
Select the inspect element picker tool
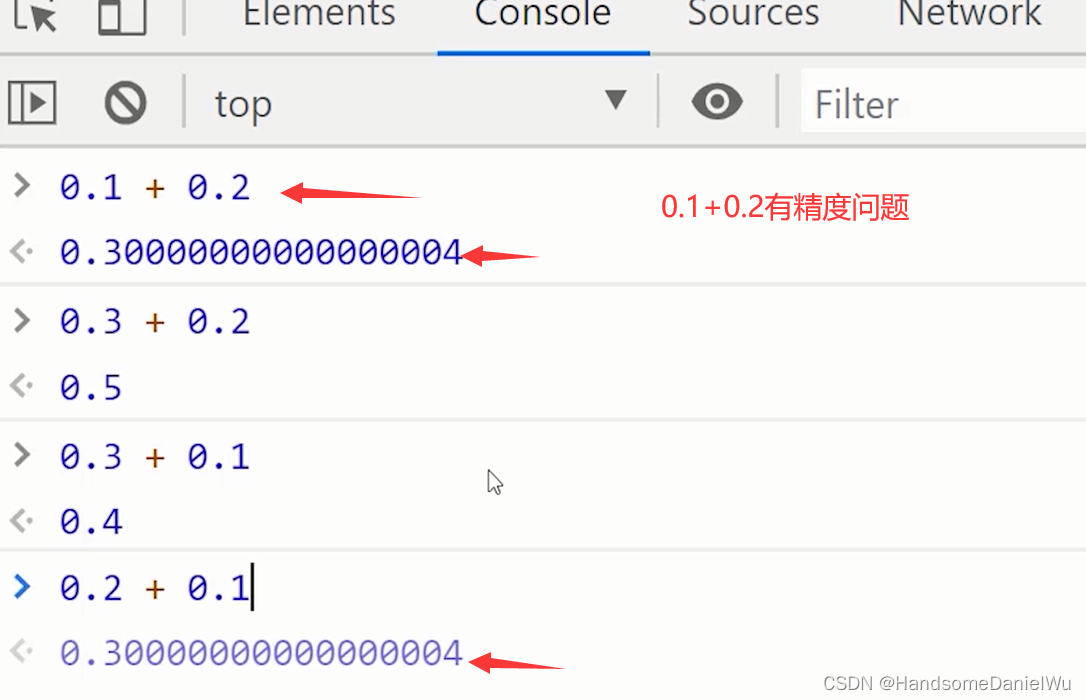(33, 15)
